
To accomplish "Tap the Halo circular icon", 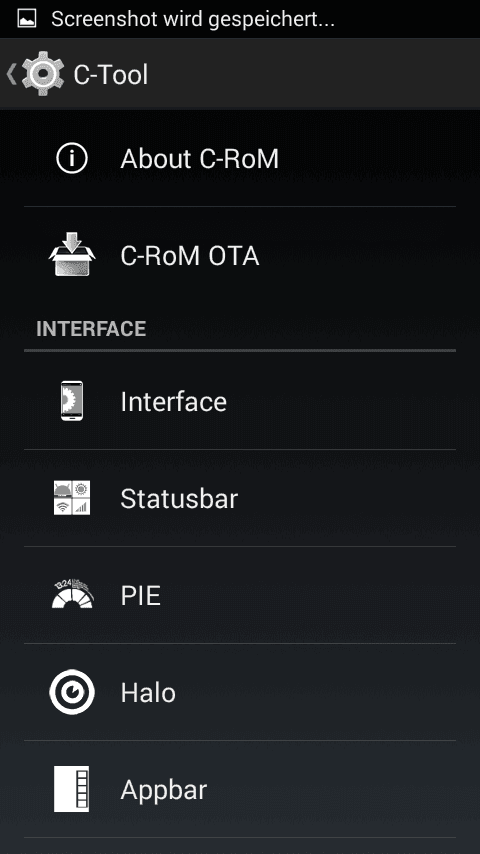I will [72, 692].
